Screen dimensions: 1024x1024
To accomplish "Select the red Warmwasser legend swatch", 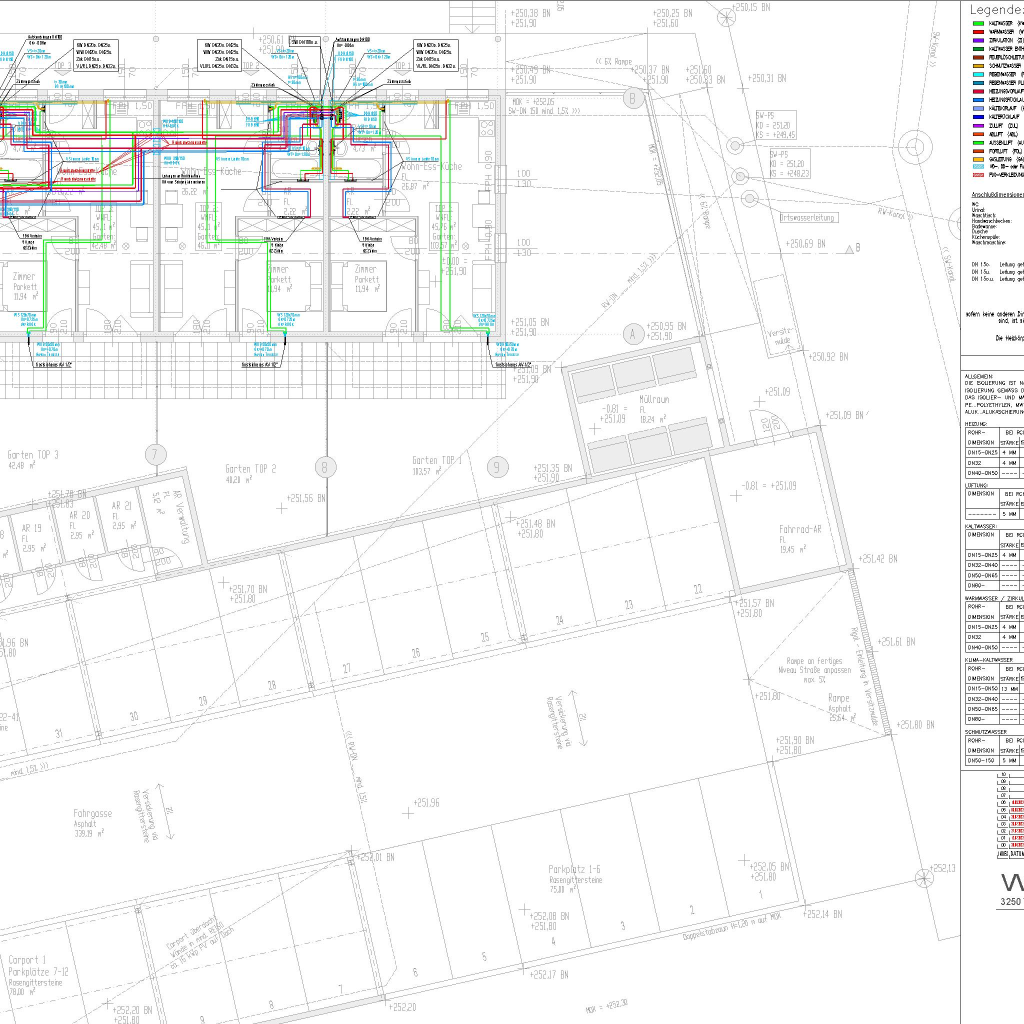I will (x=977, y=31).
